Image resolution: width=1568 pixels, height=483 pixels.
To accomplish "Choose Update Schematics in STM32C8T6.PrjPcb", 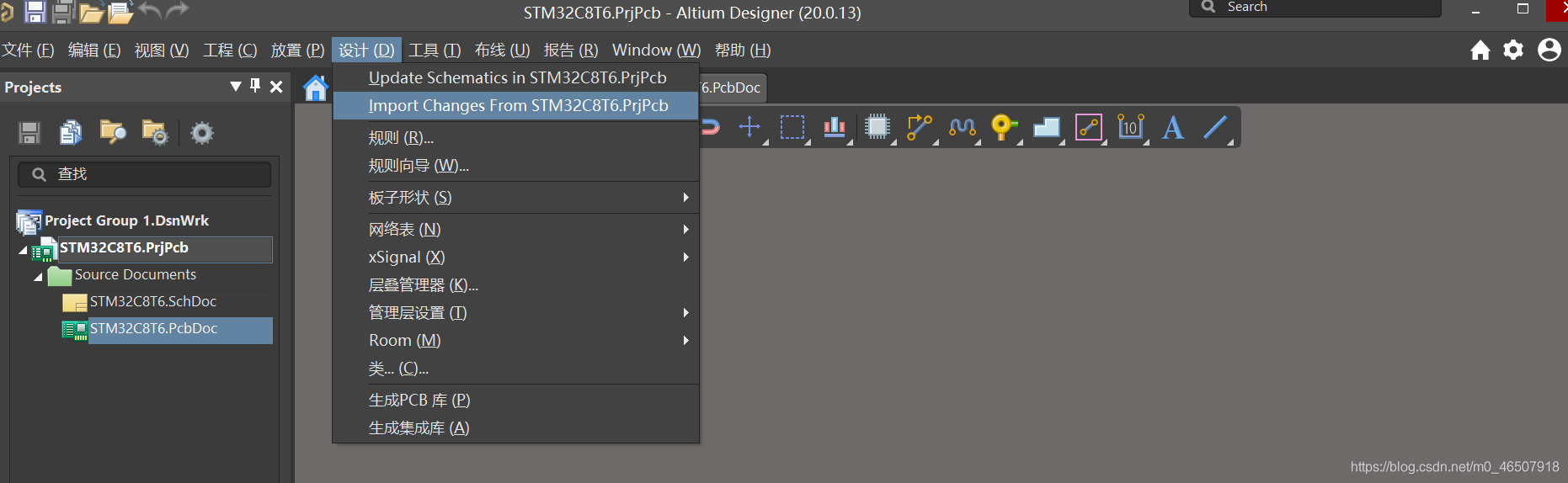I will click(x=516, y=77).
